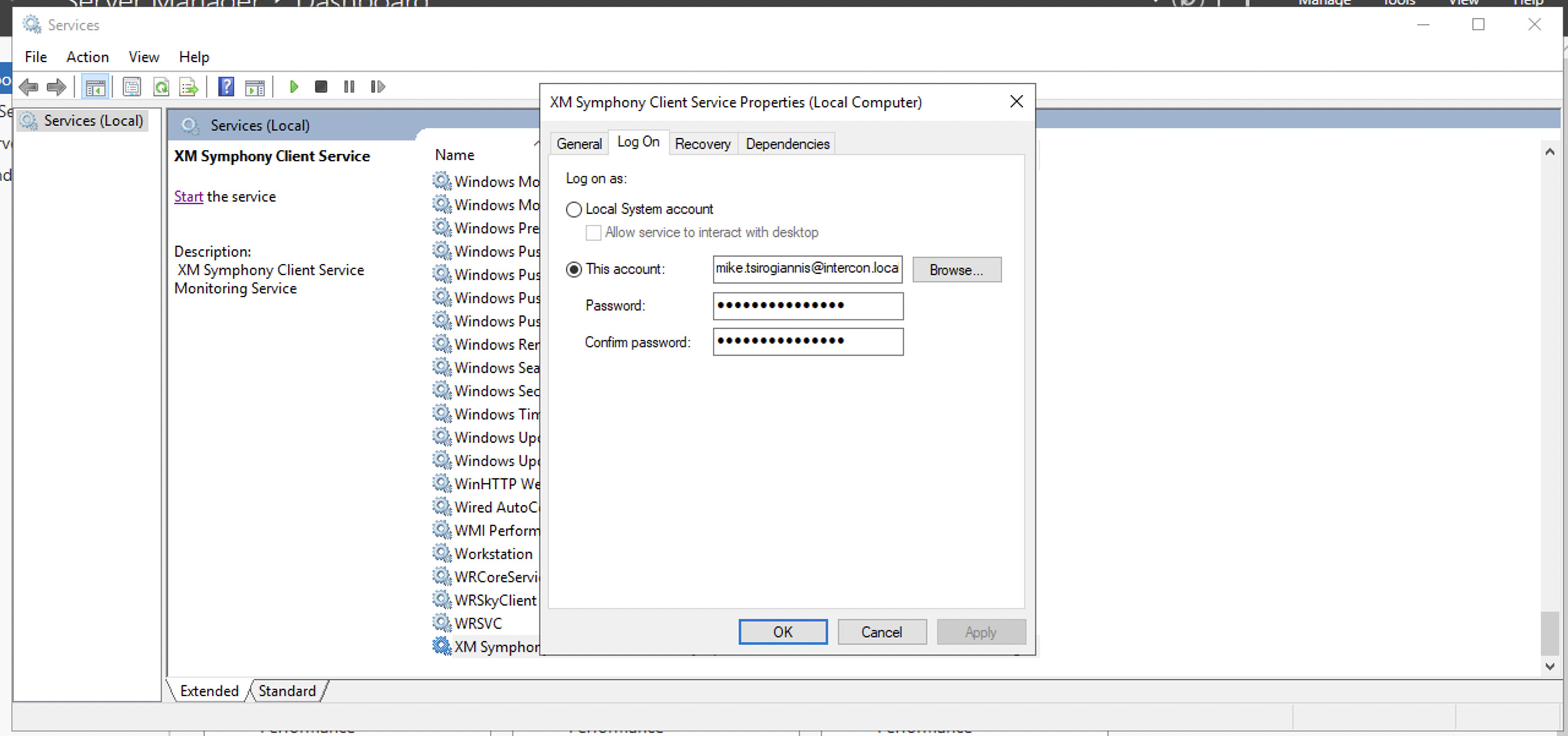Open the File menu
This screenshot has height=736, width=1568.
click(36, 57)
